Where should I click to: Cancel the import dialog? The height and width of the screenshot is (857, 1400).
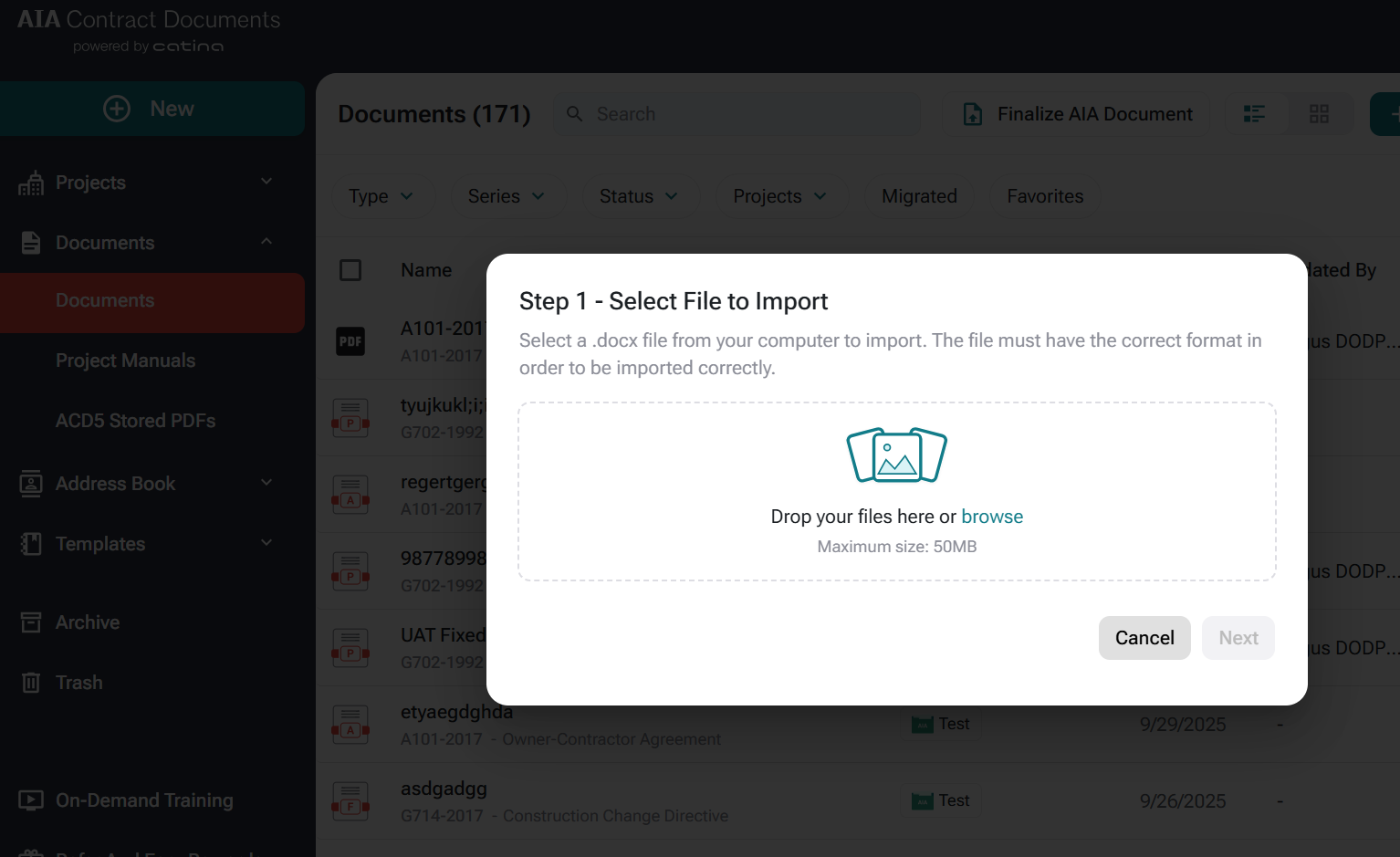pos(1144,638)
